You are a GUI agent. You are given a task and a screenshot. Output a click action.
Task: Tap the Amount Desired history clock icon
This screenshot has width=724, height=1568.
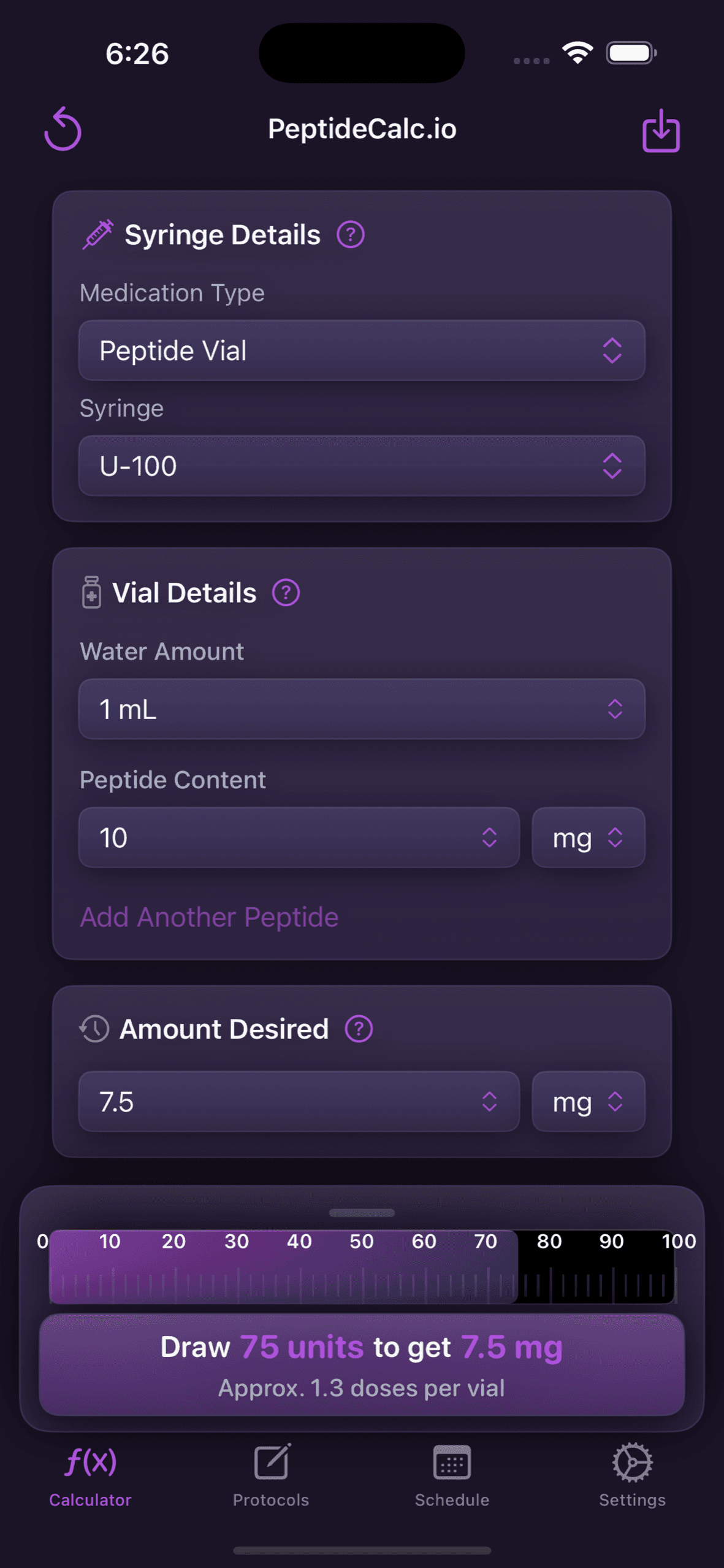94,1029
